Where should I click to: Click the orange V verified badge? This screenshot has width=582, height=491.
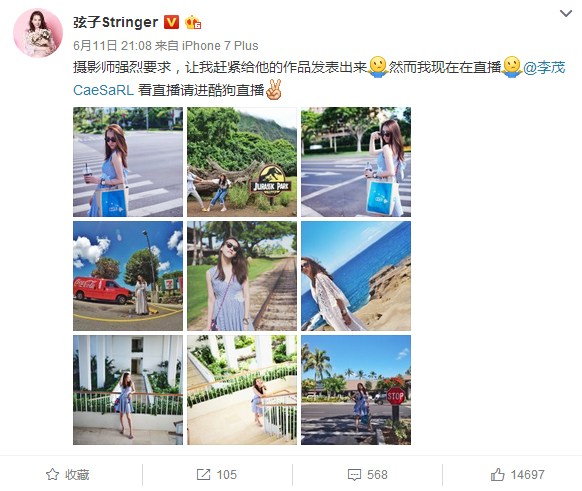point(171,22)
